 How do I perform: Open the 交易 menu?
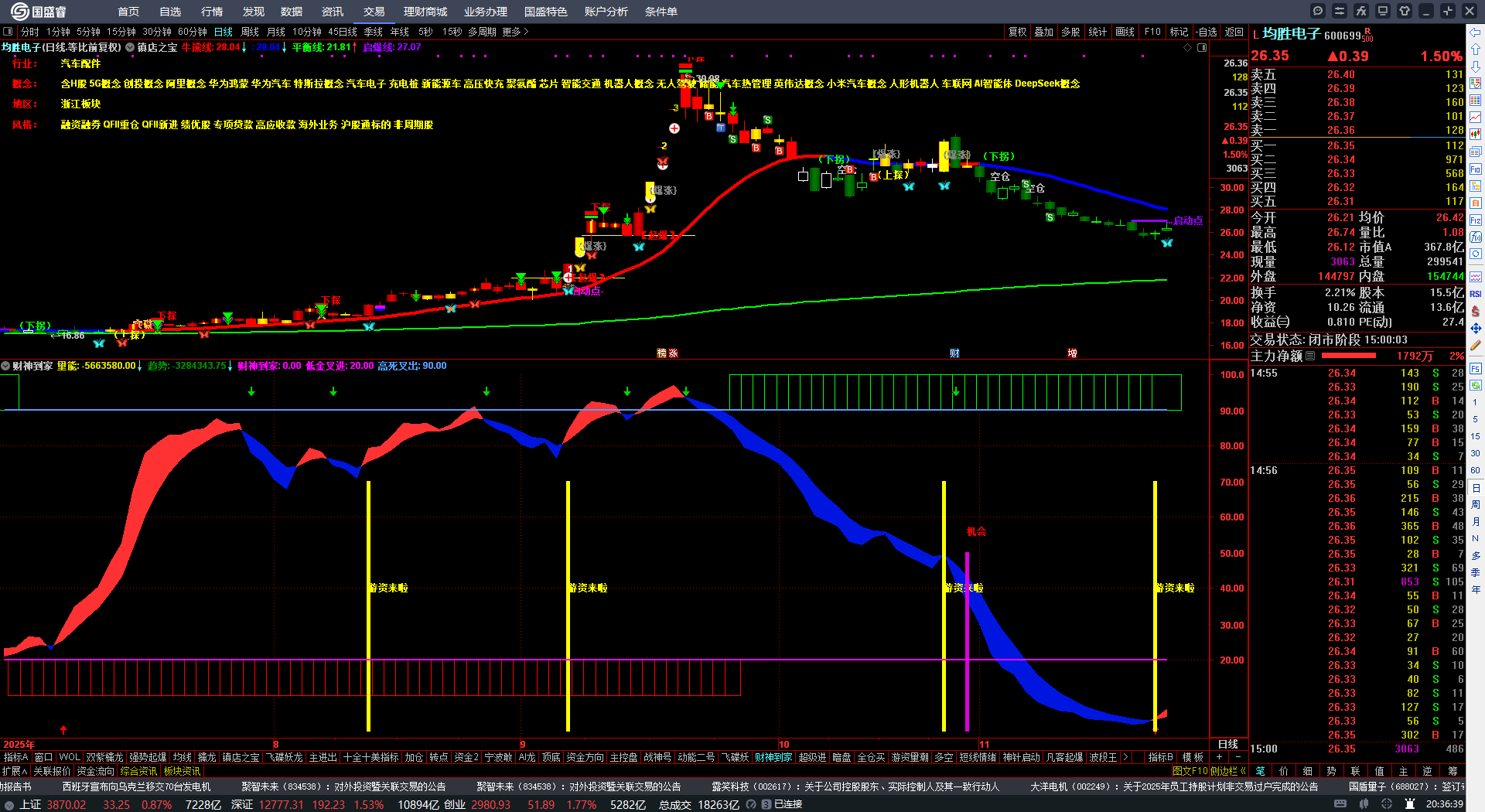374,12
